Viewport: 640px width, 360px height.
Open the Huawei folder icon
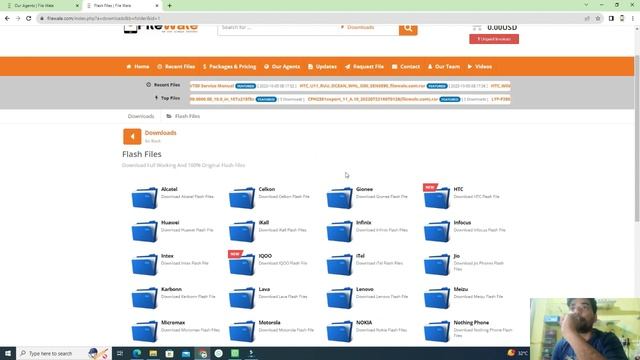point(144,231)
